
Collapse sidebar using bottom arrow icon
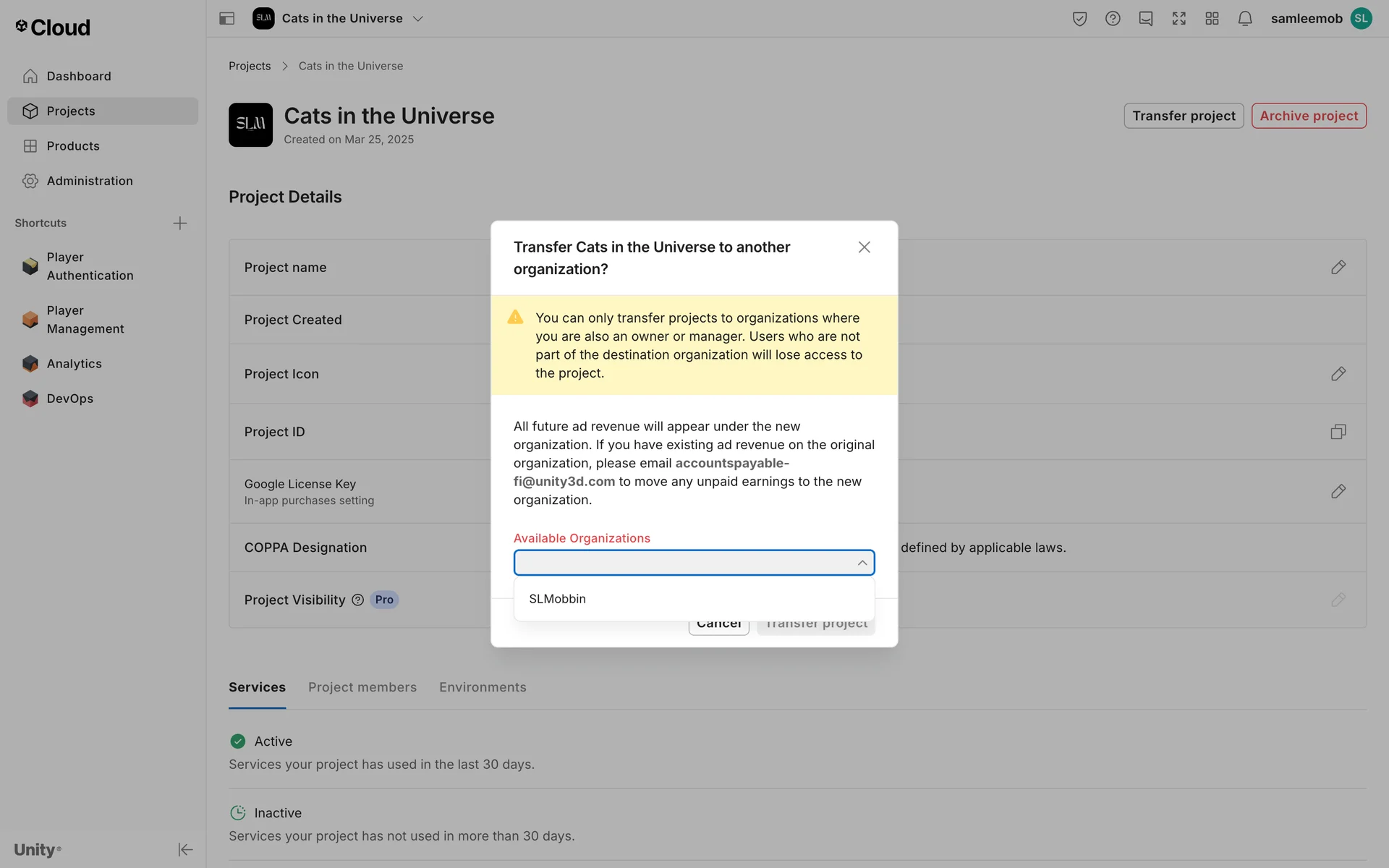[x=185, y=849]
